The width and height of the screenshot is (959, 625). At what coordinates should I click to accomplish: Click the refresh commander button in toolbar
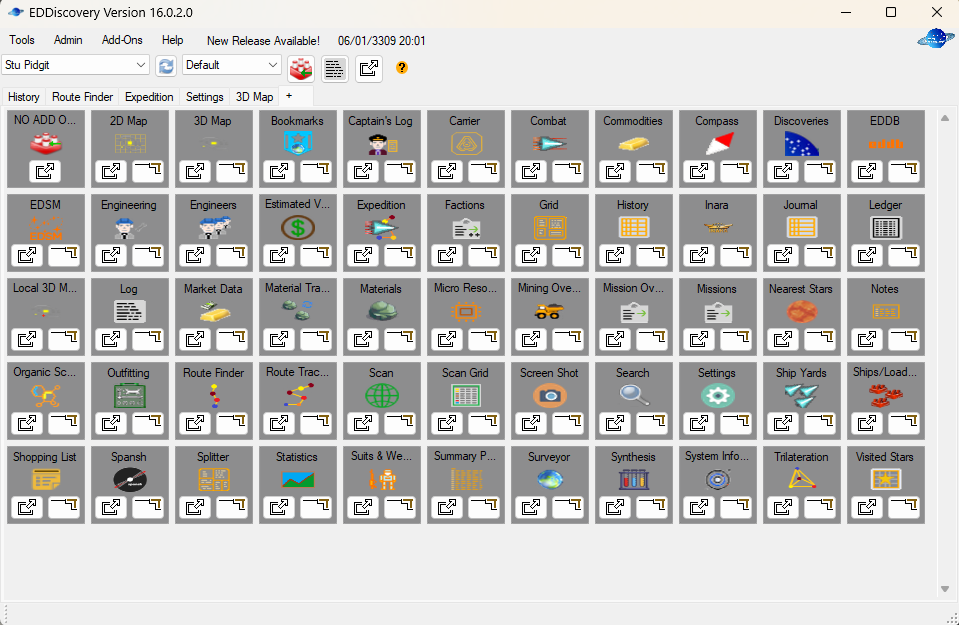point(166,65)
